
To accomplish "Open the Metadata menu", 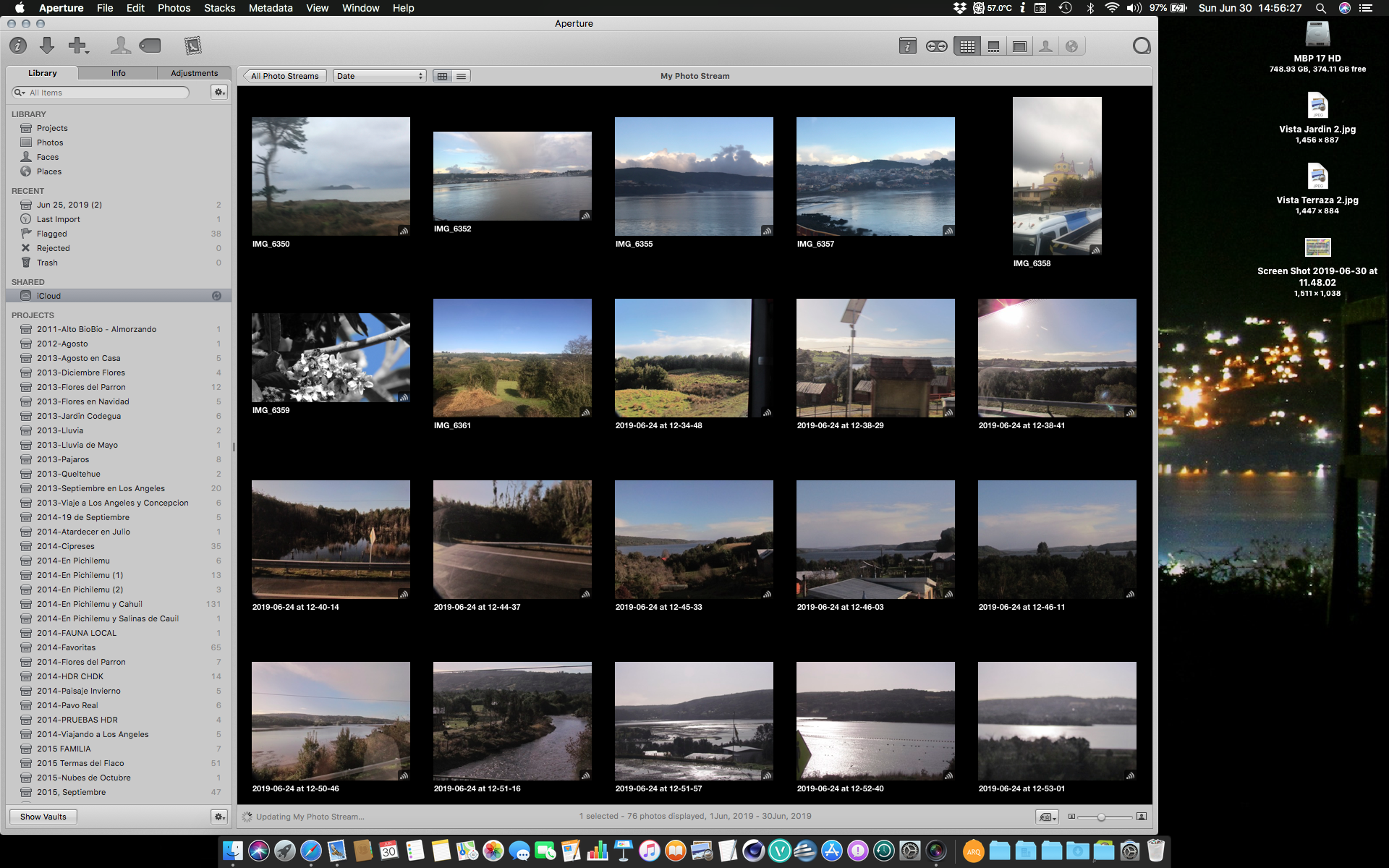I will coord(271,8).
